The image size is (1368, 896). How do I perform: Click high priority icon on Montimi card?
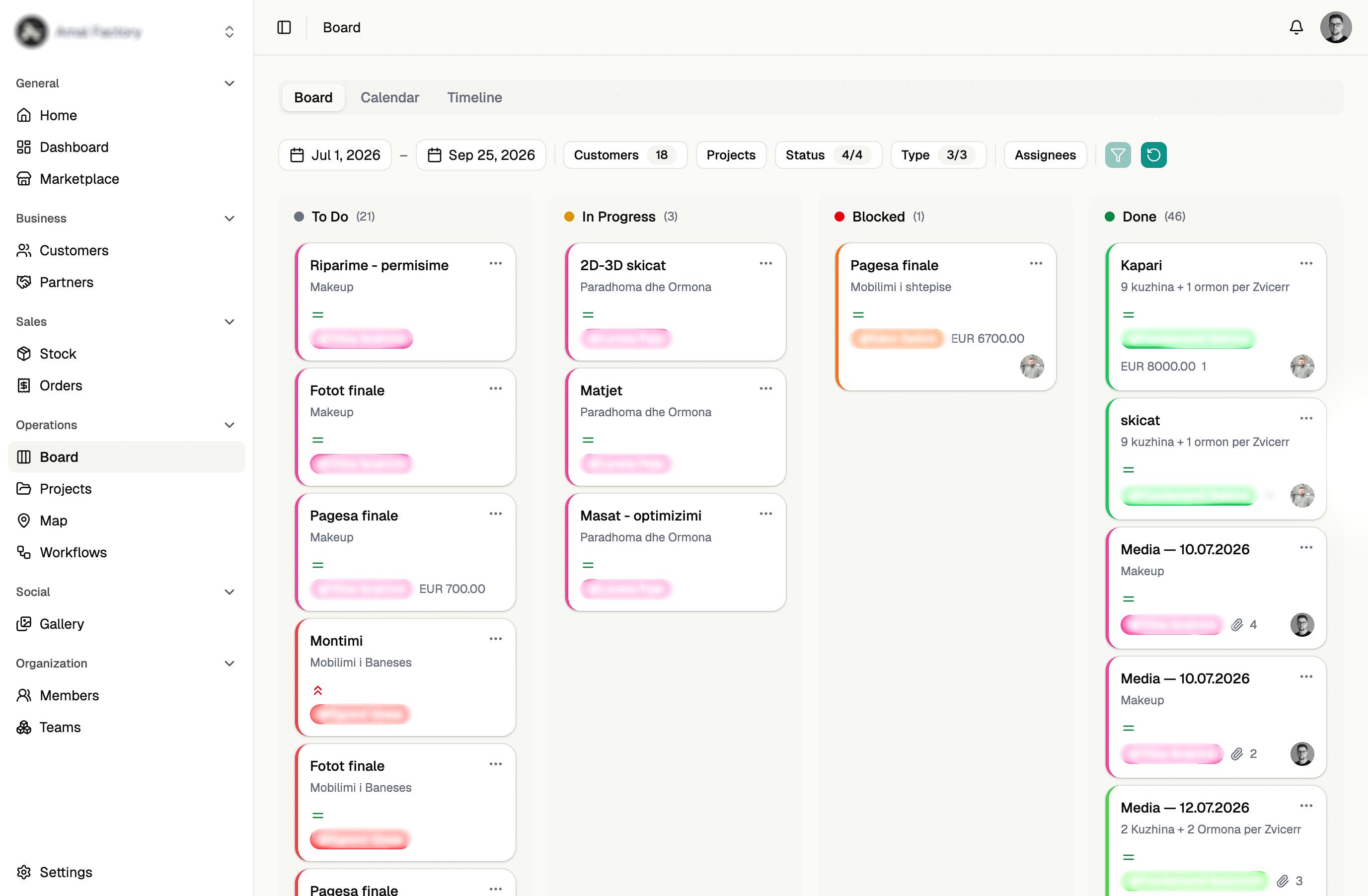[318, 690]
